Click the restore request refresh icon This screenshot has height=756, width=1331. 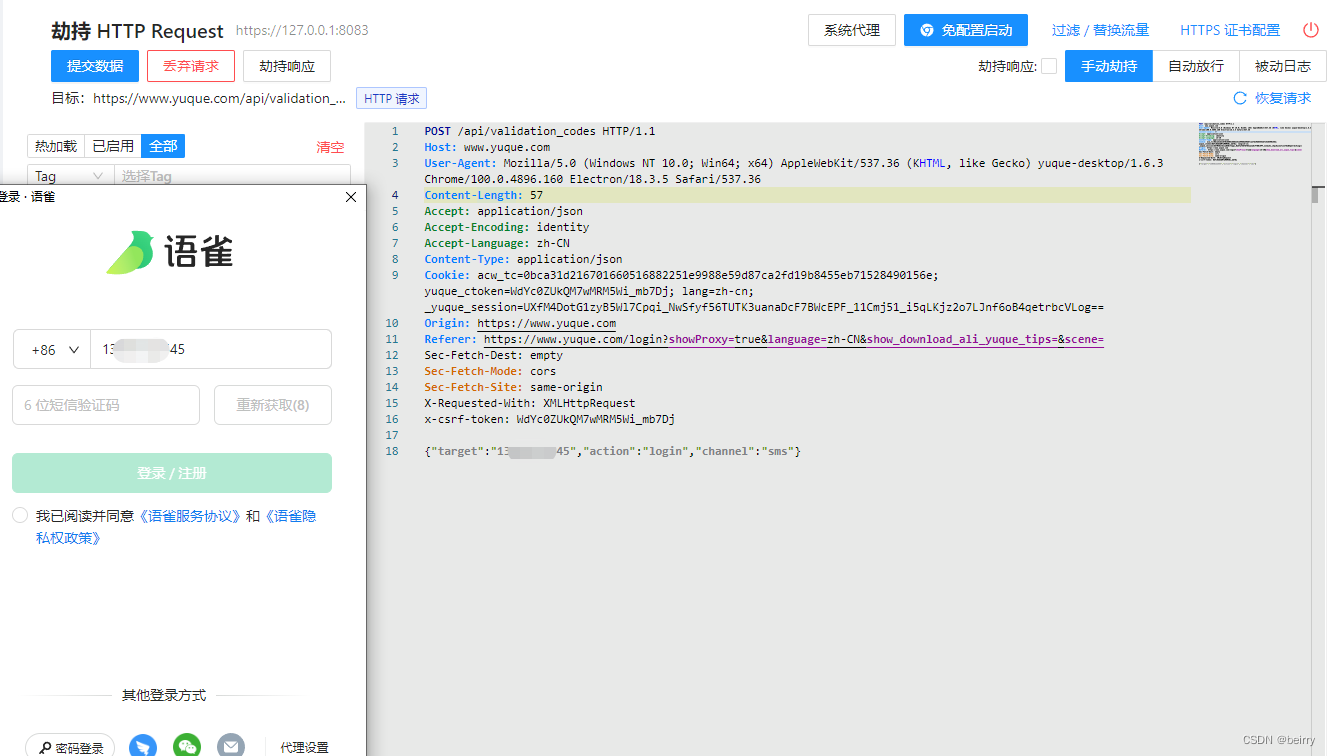coord(1240,98)
